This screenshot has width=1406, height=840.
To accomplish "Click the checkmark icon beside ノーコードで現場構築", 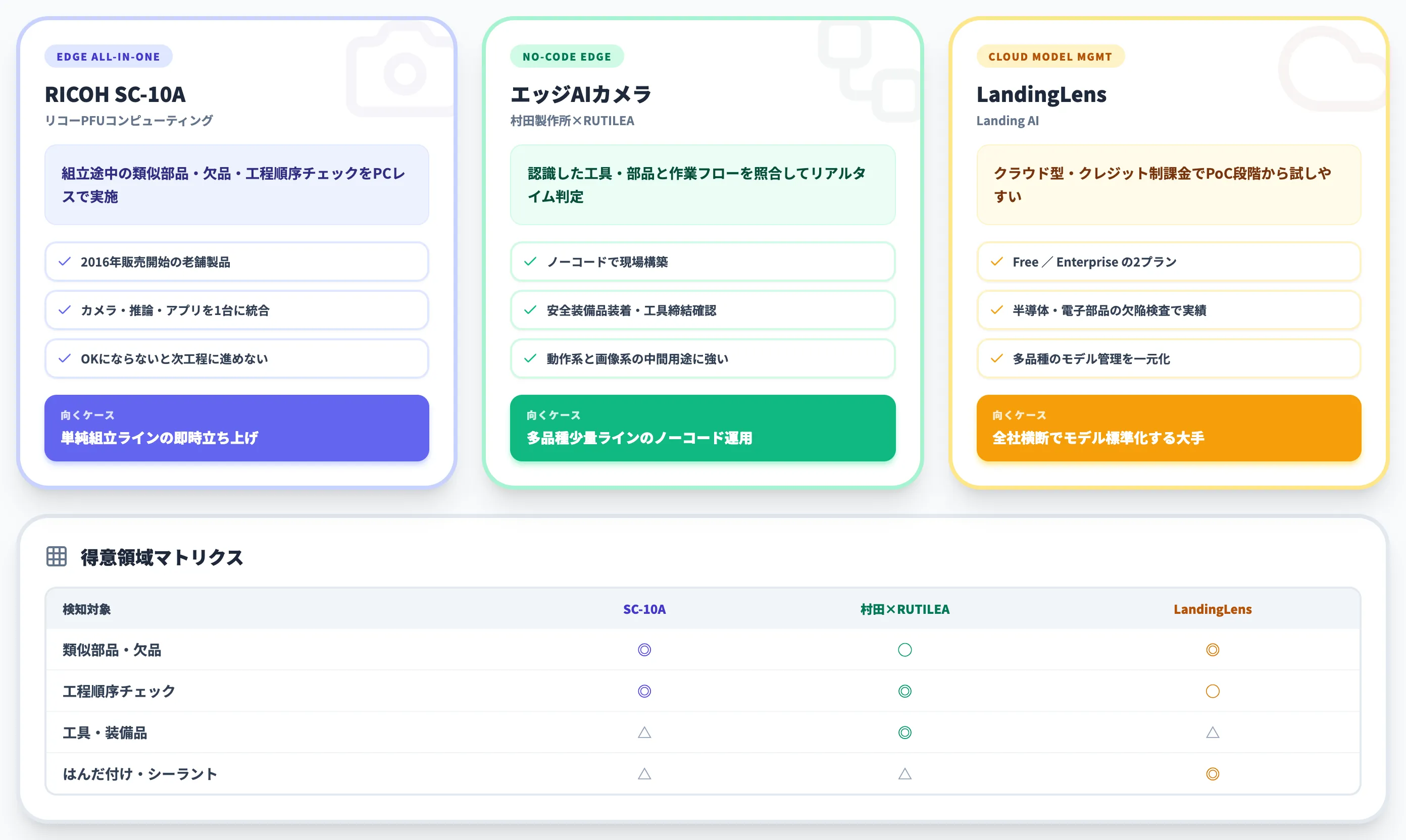I will pyautogui.click(x=531, y=261).
